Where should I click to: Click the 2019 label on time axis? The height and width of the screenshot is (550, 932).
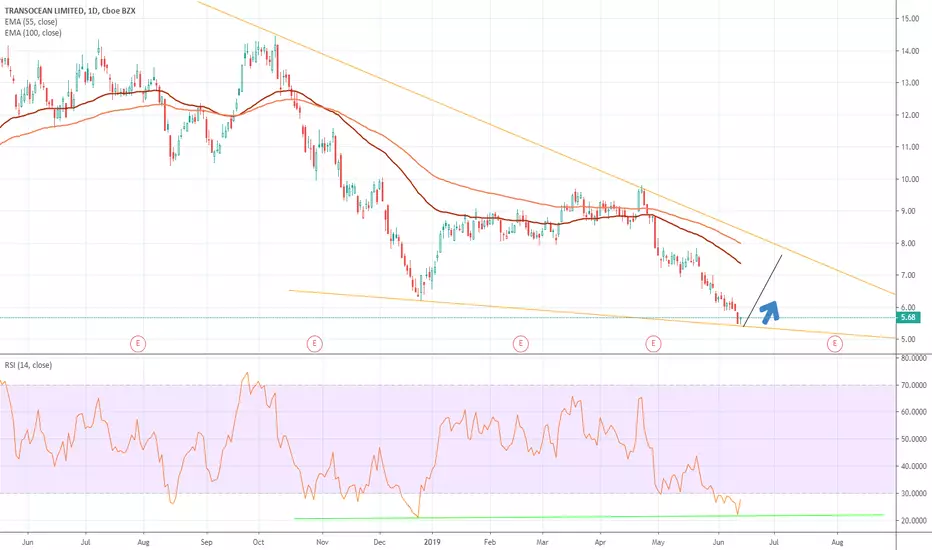coord(432,542)
